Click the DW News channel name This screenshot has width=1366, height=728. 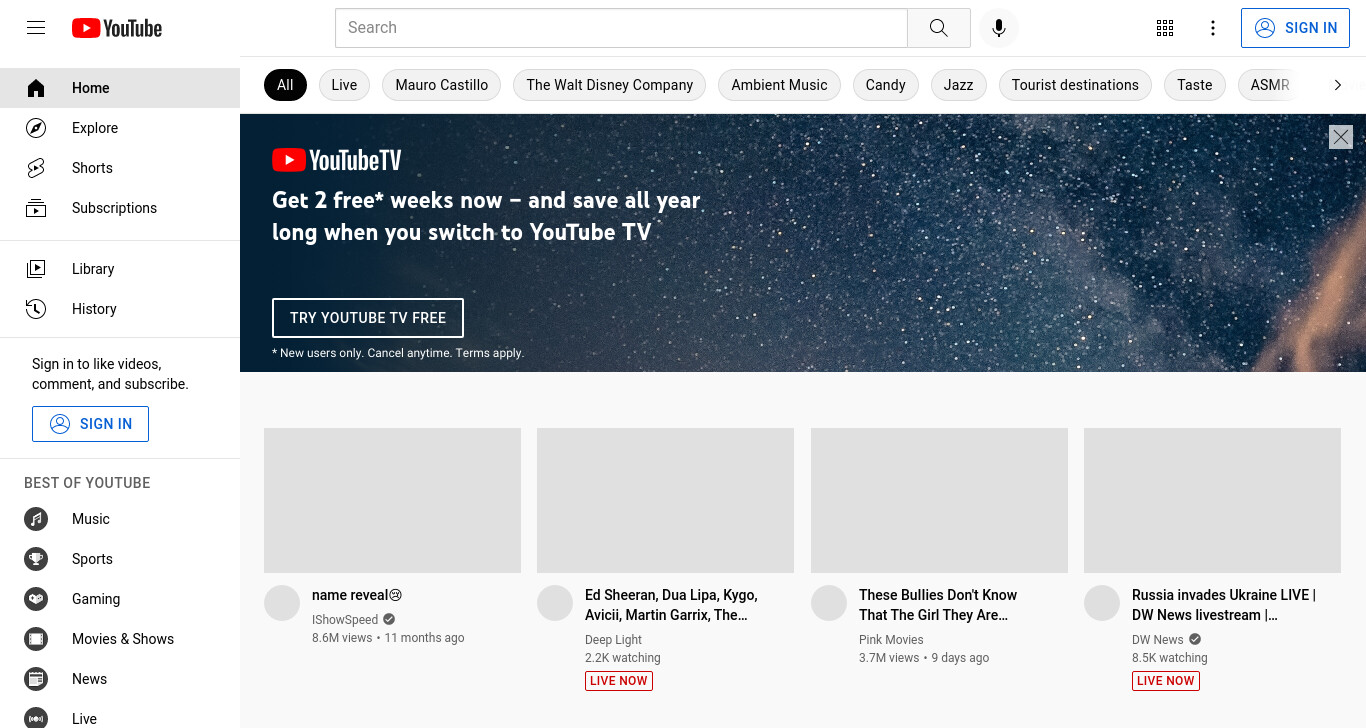click(x=1158, y=640)
